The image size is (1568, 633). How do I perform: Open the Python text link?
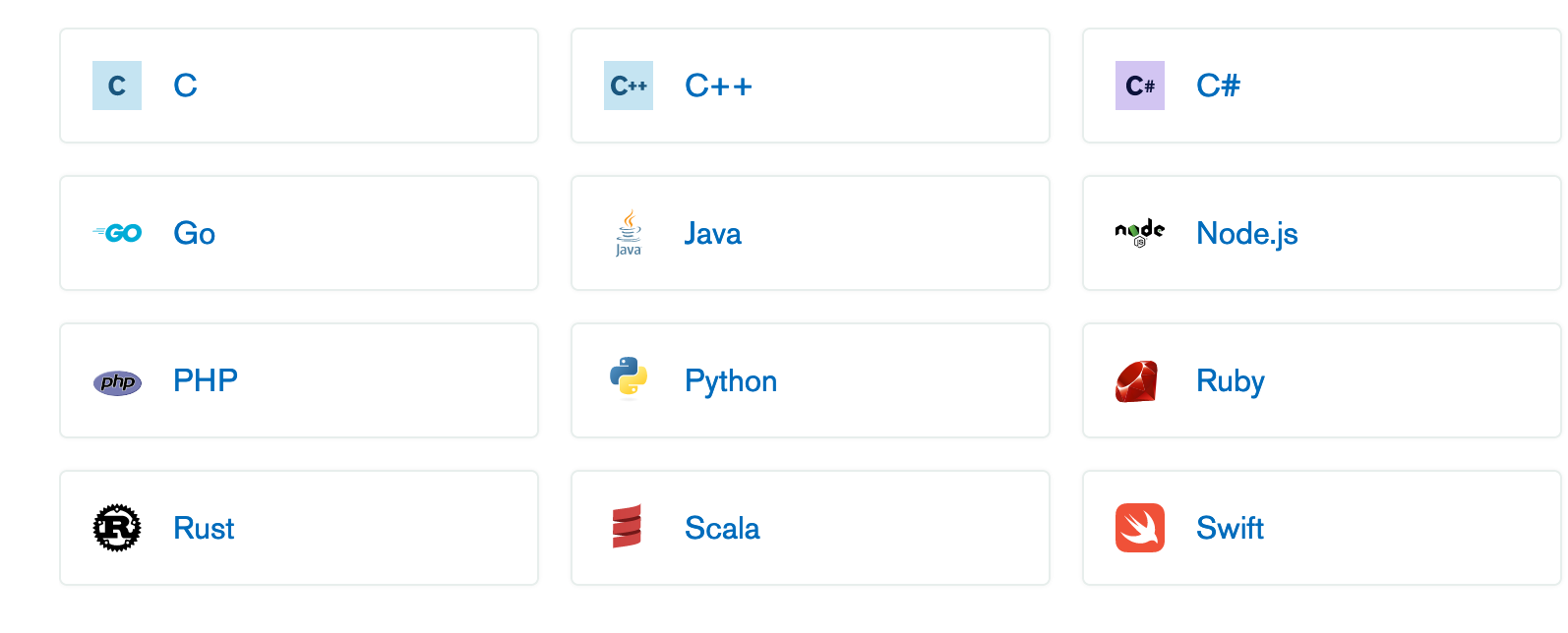pyautogui.click(x=731, y=381)
